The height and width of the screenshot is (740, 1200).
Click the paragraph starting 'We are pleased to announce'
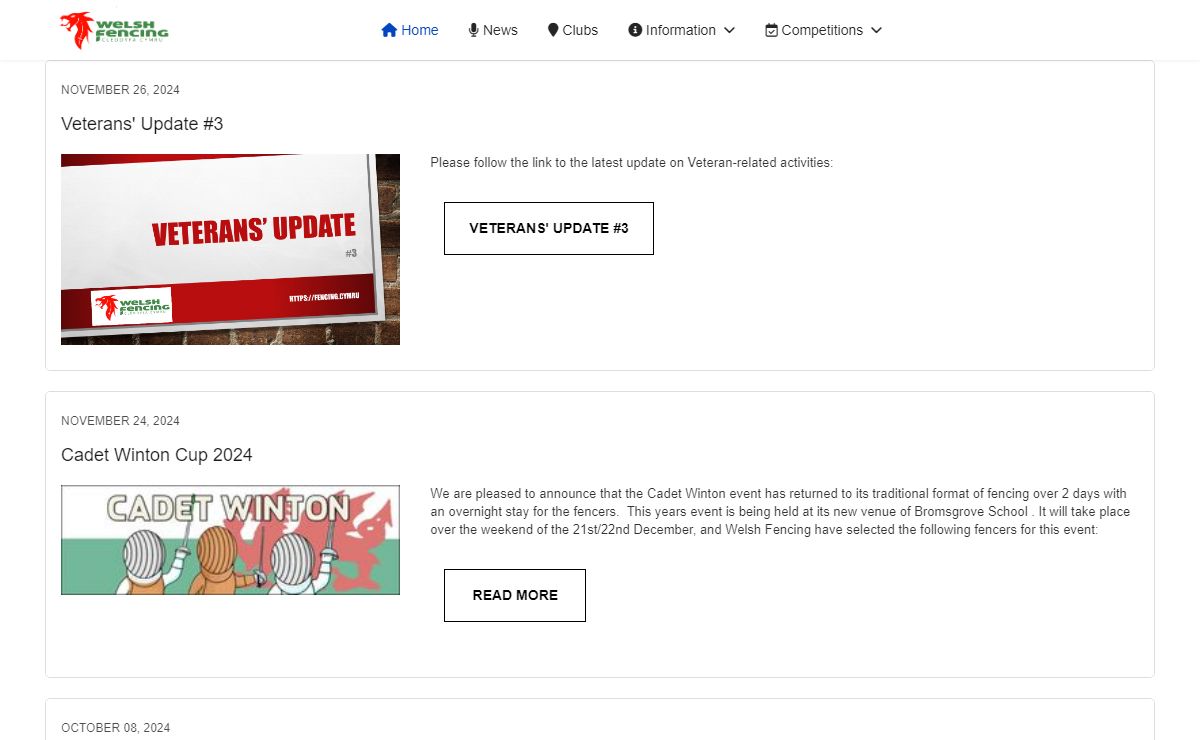[x=781, y=512]
